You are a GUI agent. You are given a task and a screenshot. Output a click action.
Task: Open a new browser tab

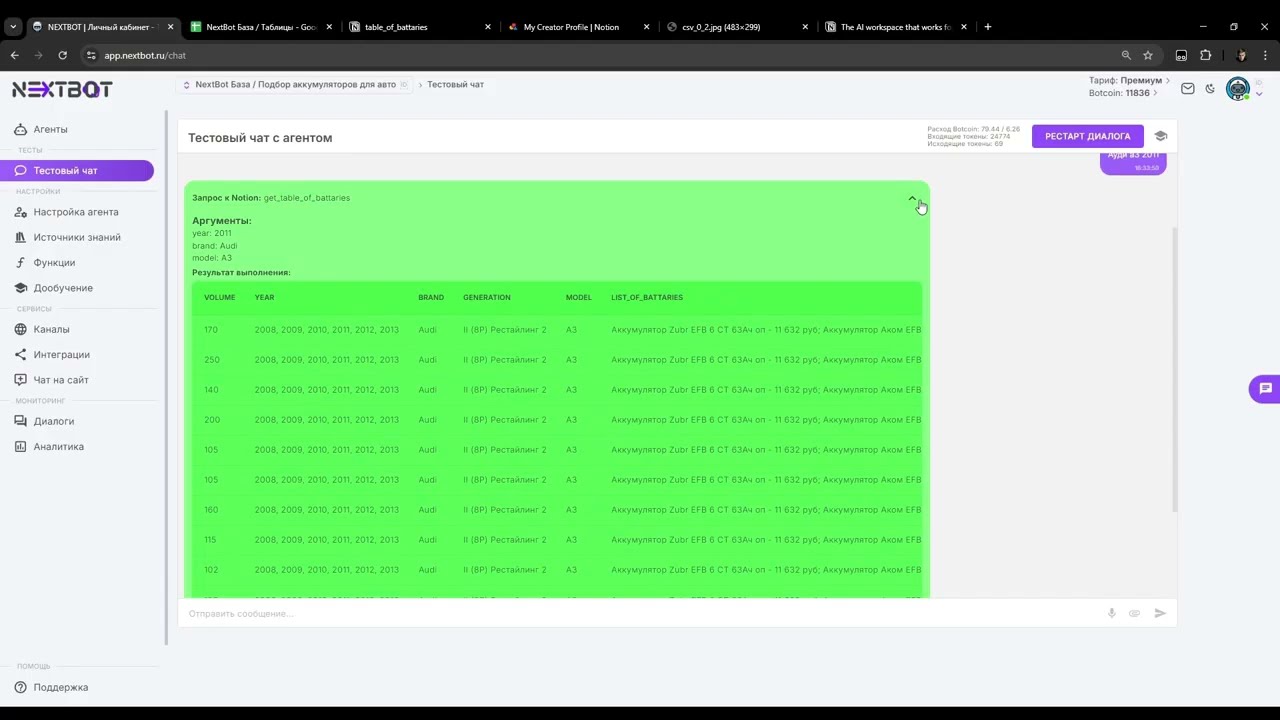coord(987,27)
